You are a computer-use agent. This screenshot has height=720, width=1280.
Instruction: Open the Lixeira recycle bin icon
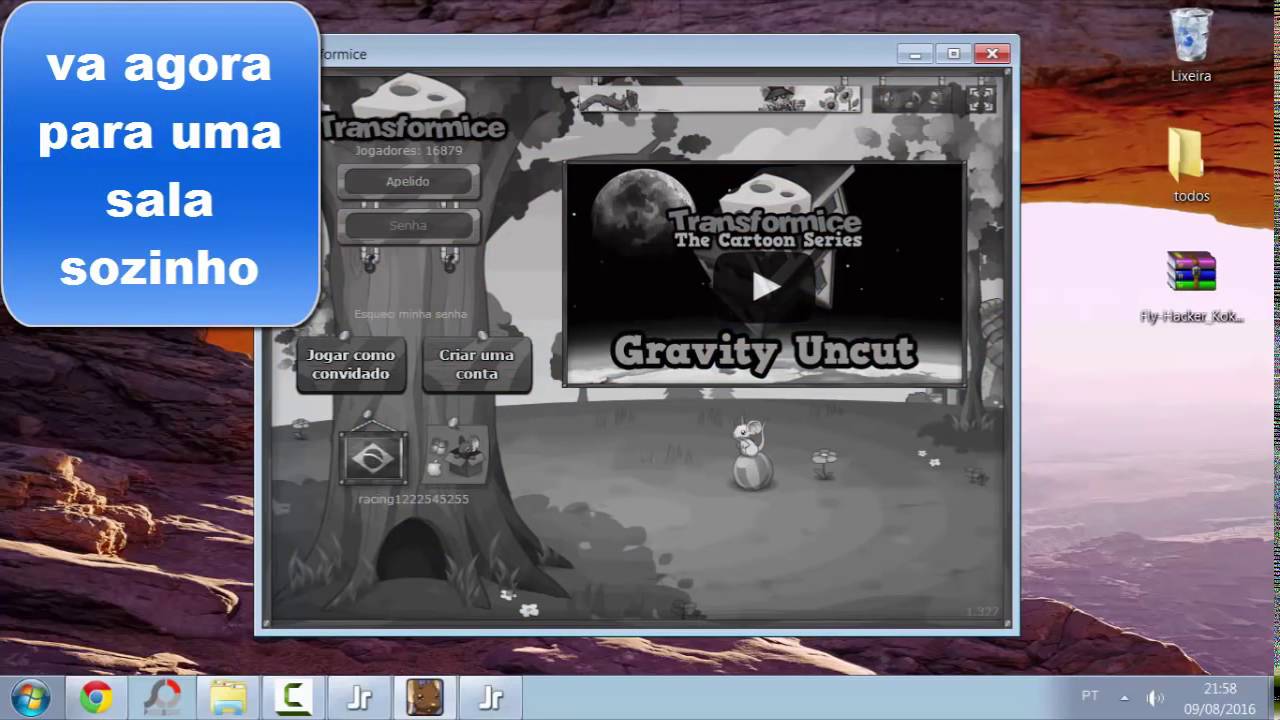click(1191, 46)
